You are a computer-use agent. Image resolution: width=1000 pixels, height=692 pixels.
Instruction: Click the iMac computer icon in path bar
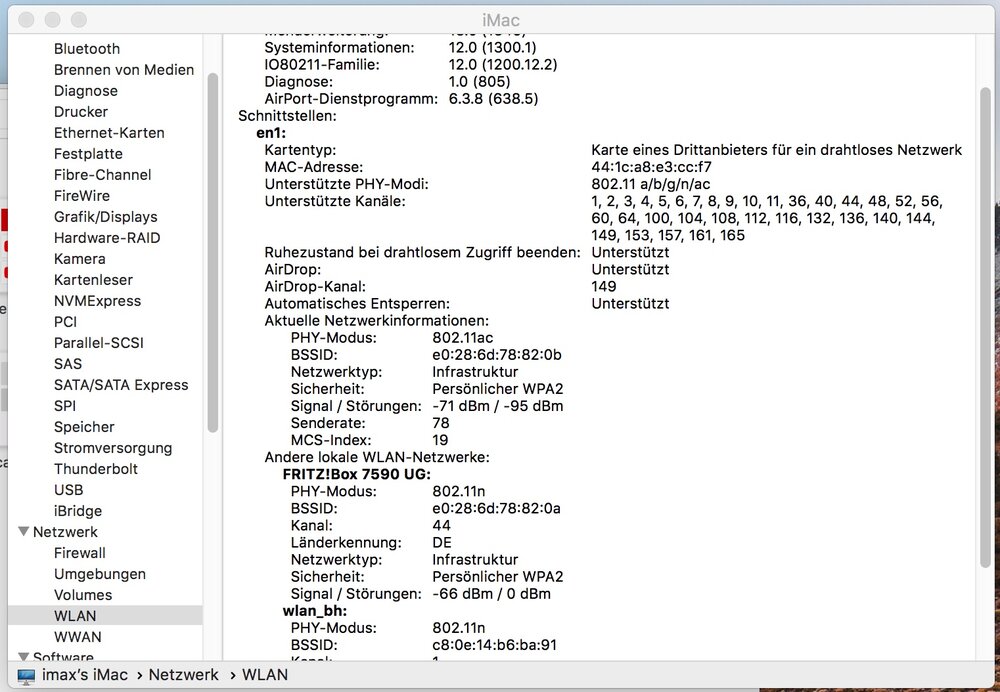pos(26,675)
